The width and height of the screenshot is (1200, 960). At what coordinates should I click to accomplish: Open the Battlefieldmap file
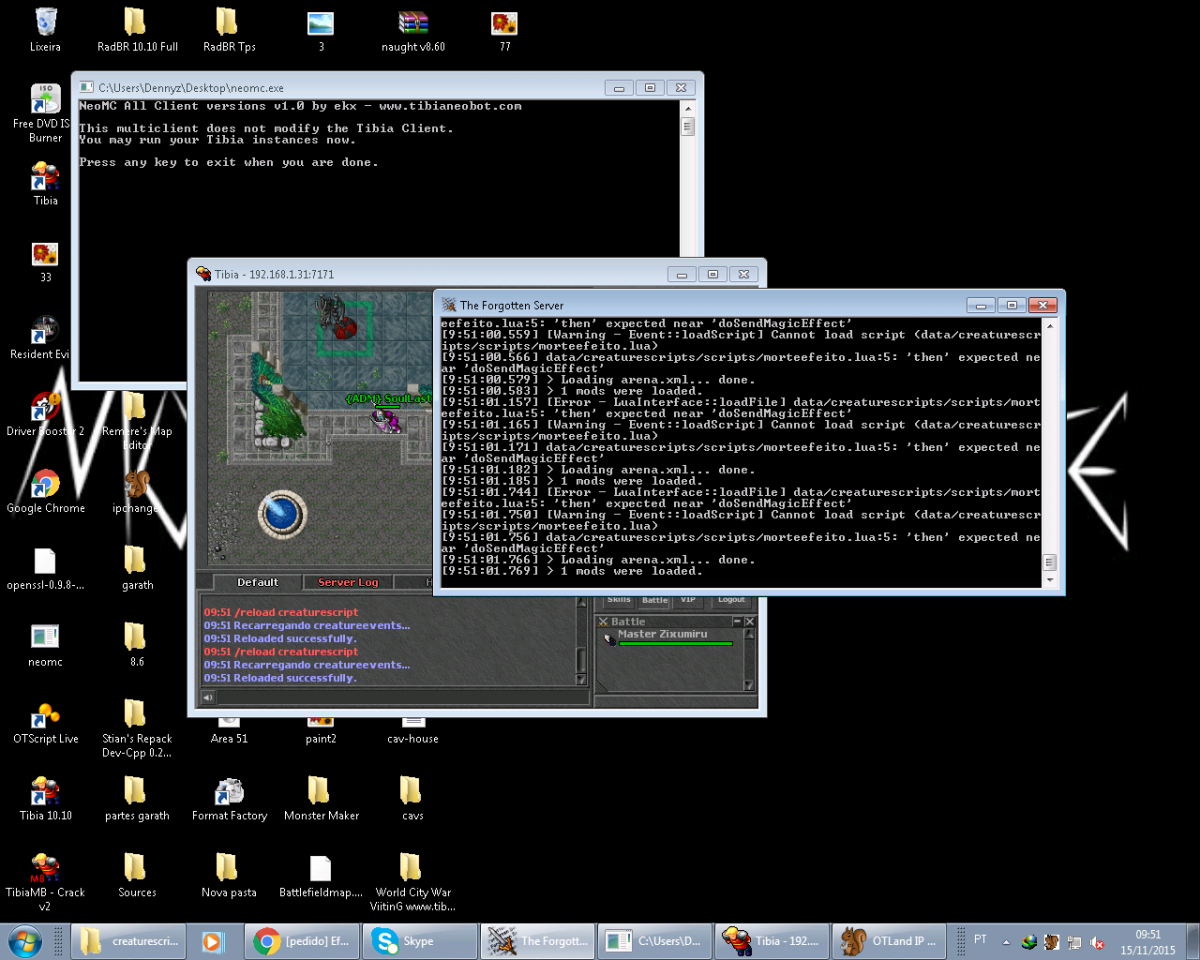tap(321, 874)
